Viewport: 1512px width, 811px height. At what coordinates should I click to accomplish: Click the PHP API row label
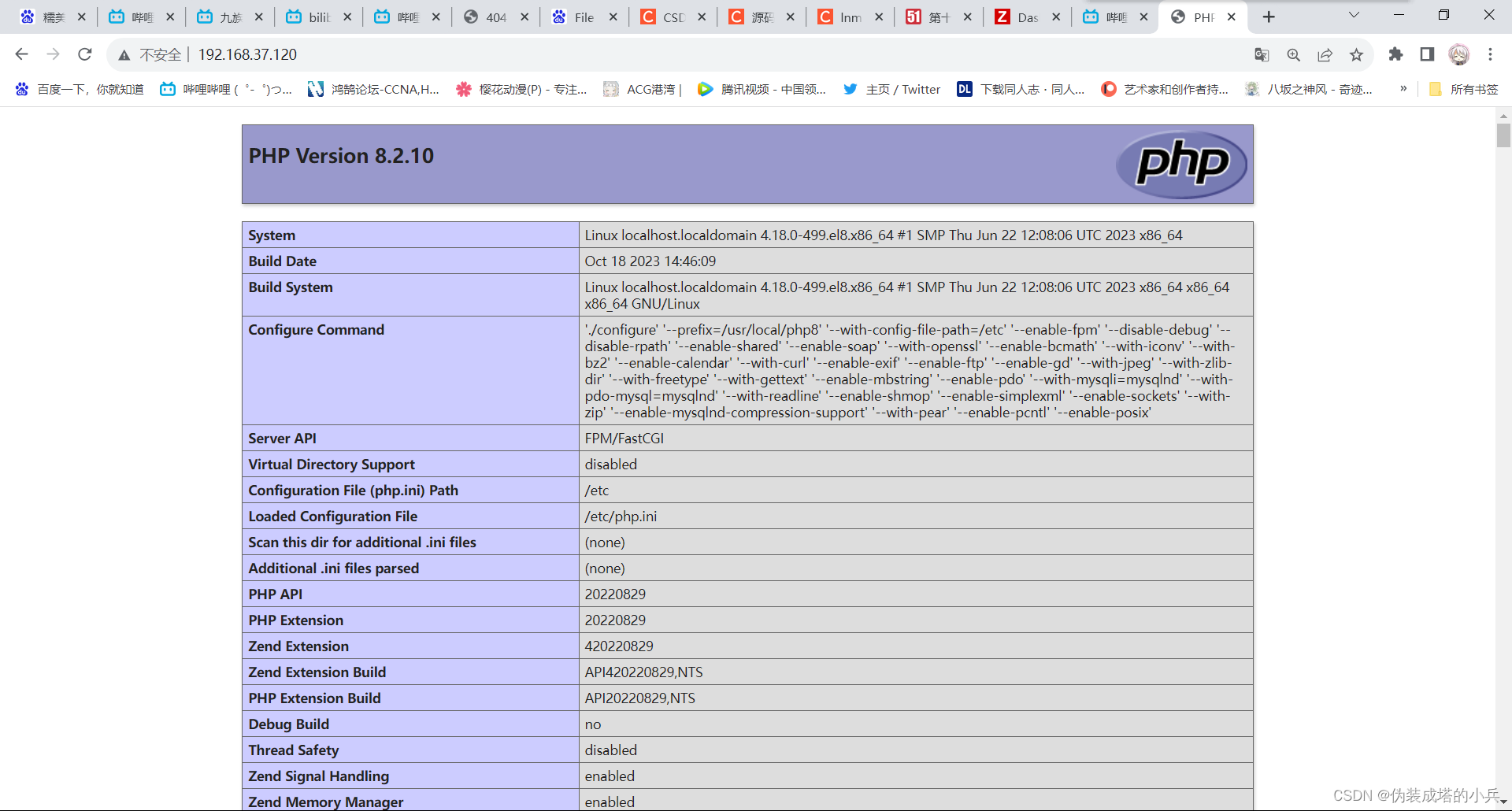[276, 594]
